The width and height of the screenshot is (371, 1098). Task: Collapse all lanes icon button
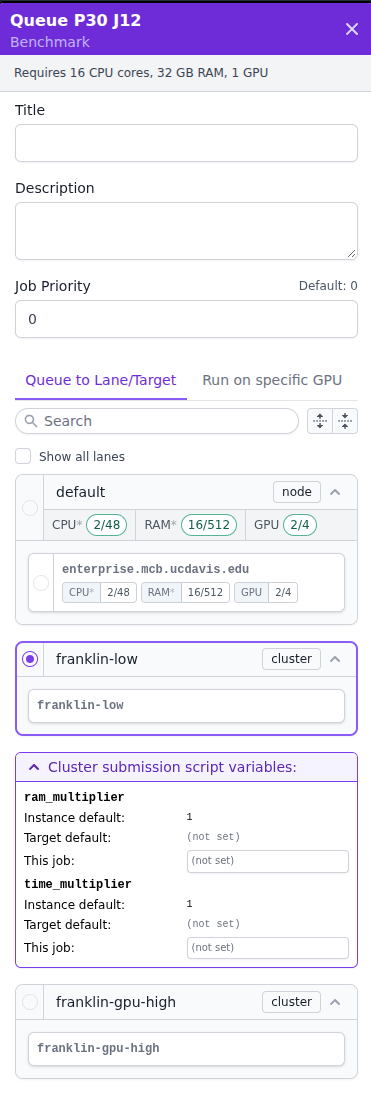click(345, 421)
